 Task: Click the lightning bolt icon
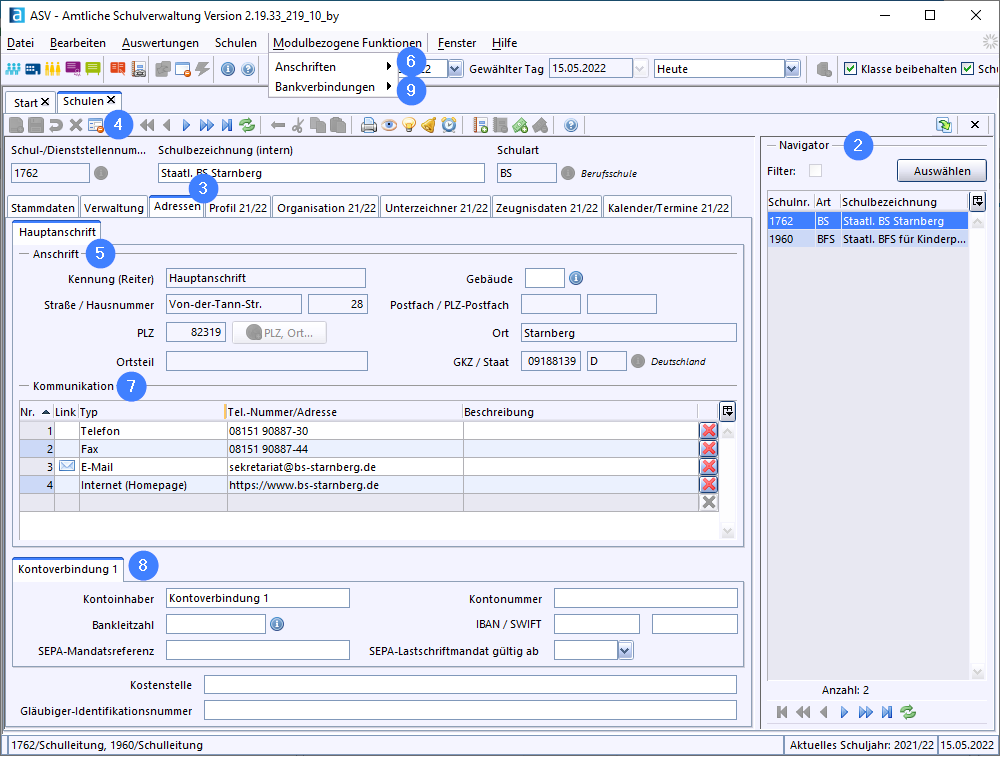[203, 69]
